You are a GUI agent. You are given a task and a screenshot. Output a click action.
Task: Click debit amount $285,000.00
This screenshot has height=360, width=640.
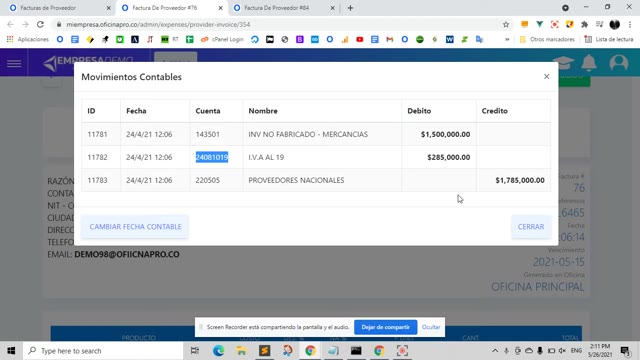[449, 157]
